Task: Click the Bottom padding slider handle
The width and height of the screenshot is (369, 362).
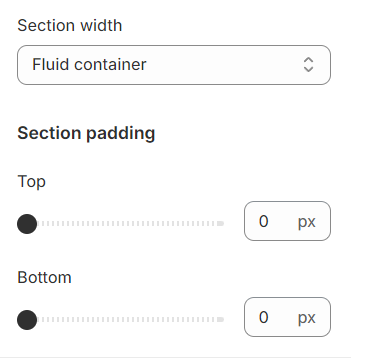Action: tap(27, 320)
